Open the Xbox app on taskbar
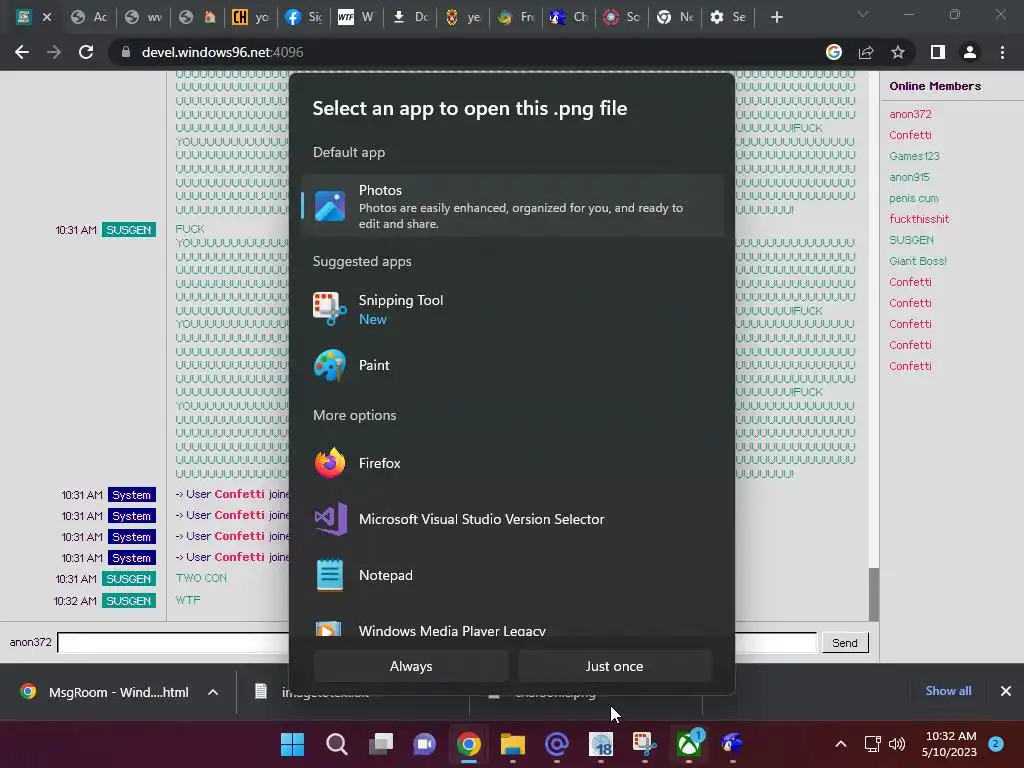This screenshot has height=768, width=1024. click(688, 744)
